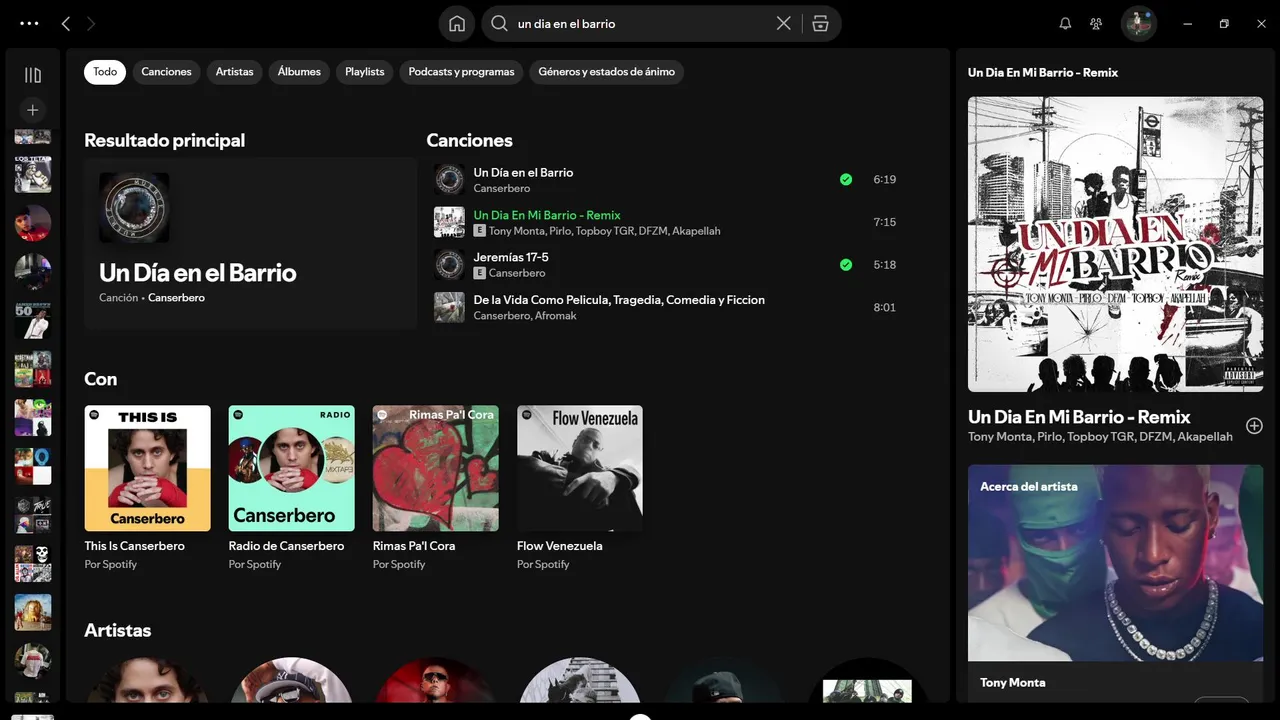Open Radio de Canserbero playlist cover
This screenshot has width=1280, height=720.
pyautogui.click(x=292, y=468)
